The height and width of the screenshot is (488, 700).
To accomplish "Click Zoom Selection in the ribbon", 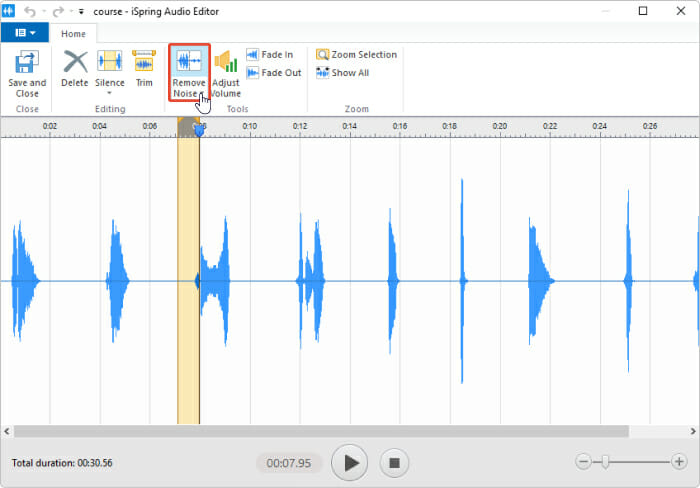I will (x=356, y=54).
